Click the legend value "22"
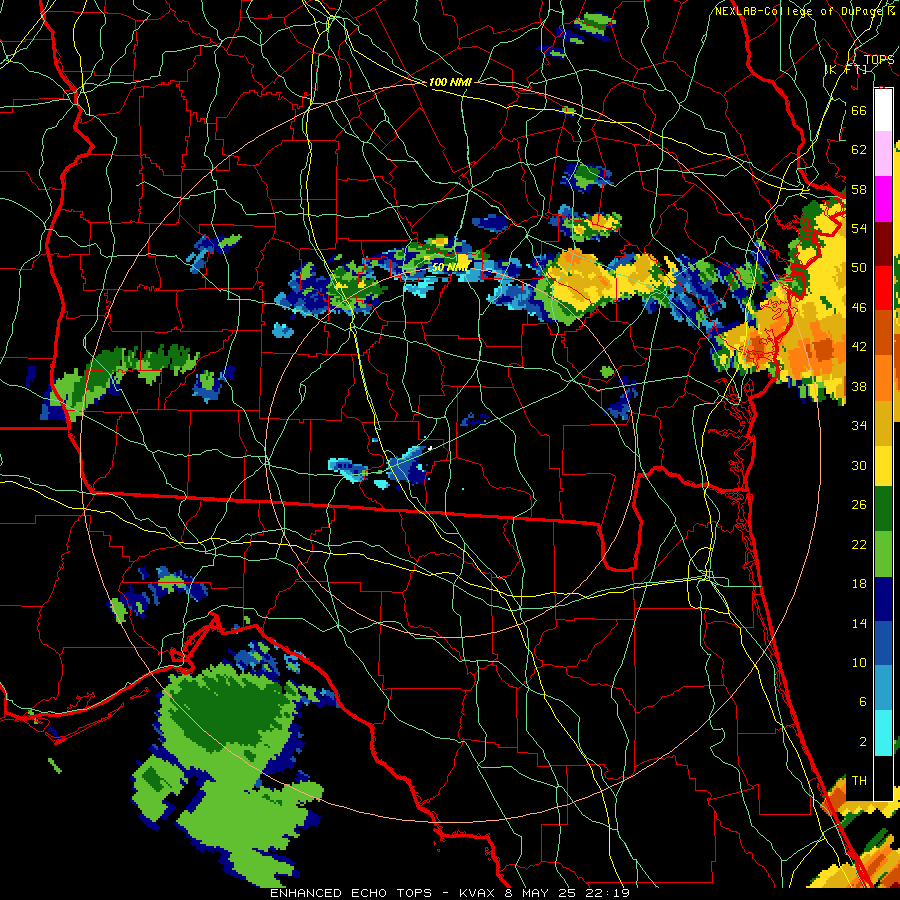900x900 pixels. pyautogui.click(x=859, y=544)
